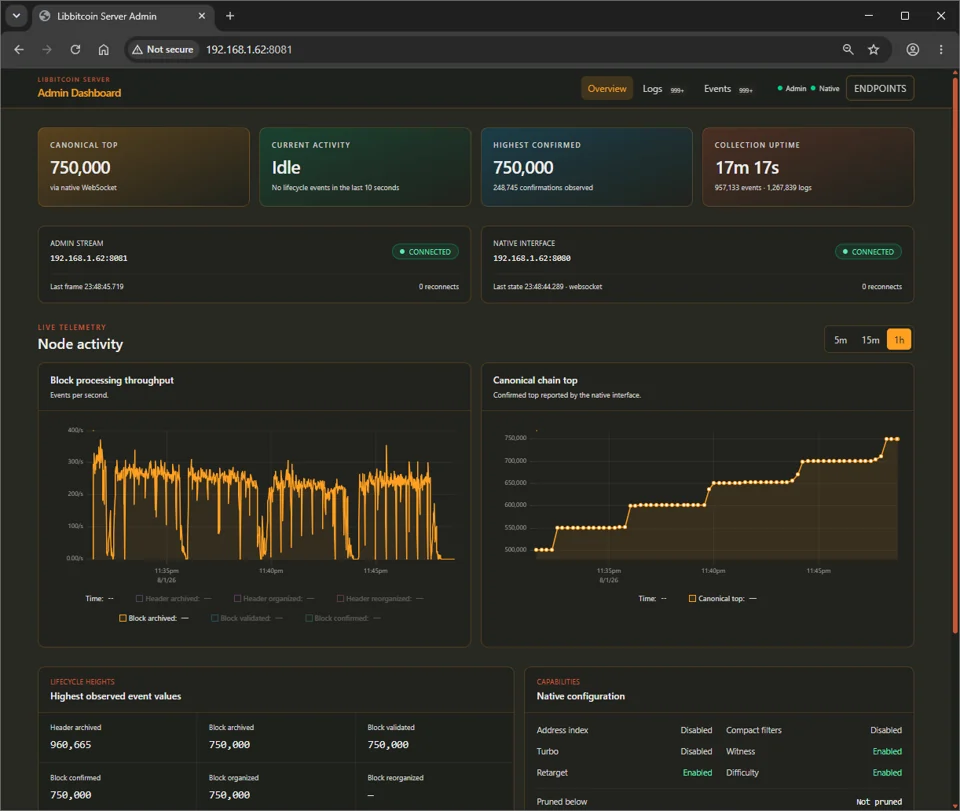This screenshot has width=960, height=811.
Task: Click the Header archived value 960,665
Action: click(x=70, y=745)
